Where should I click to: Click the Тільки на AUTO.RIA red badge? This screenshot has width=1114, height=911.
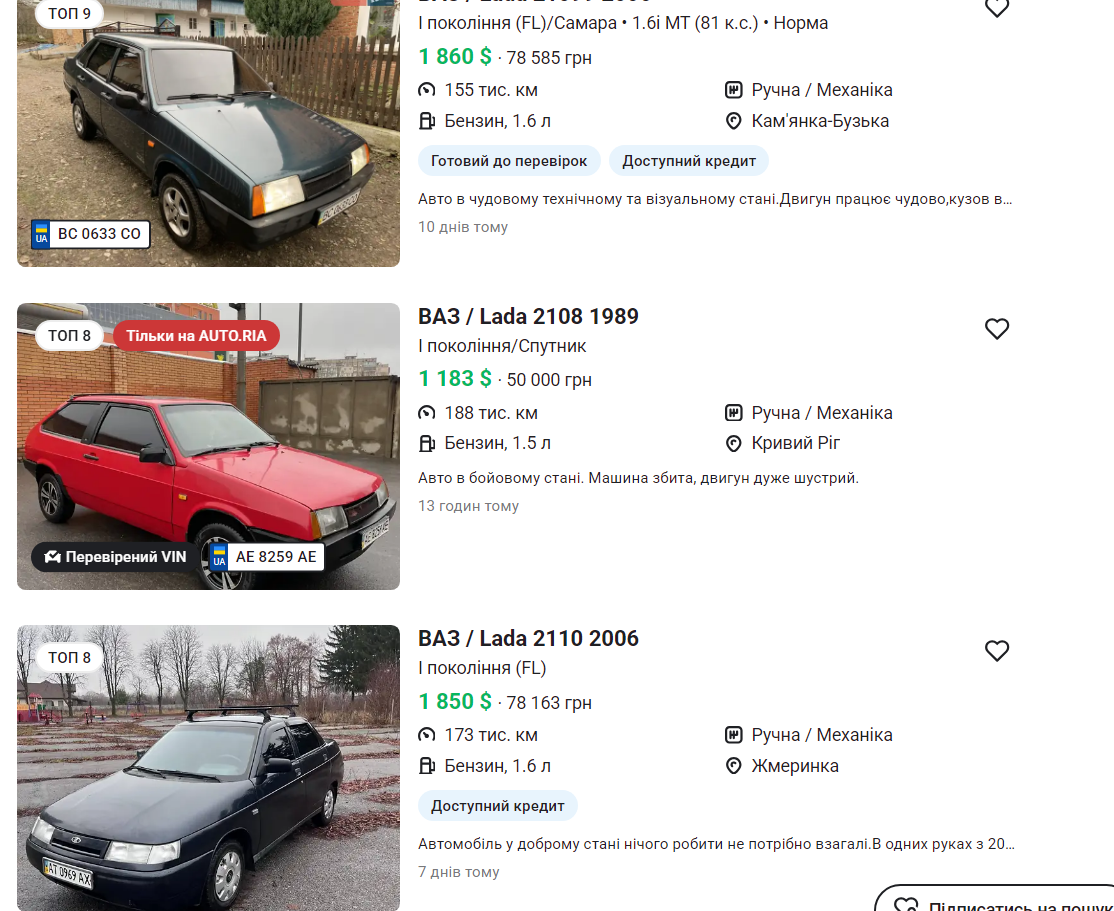coord(196,336)
